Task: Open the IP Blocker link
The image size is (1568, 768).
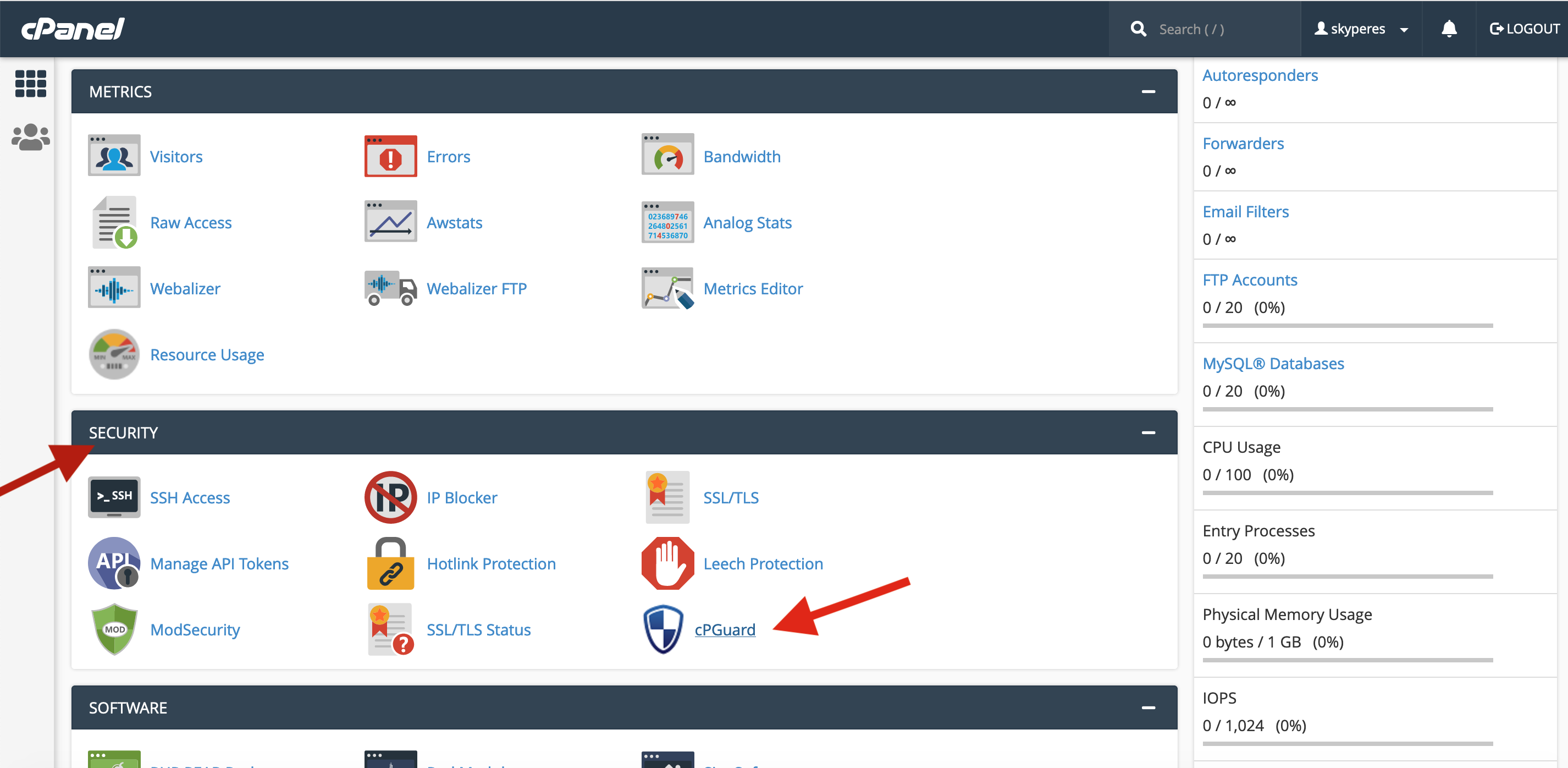Action: click(461, 497)
